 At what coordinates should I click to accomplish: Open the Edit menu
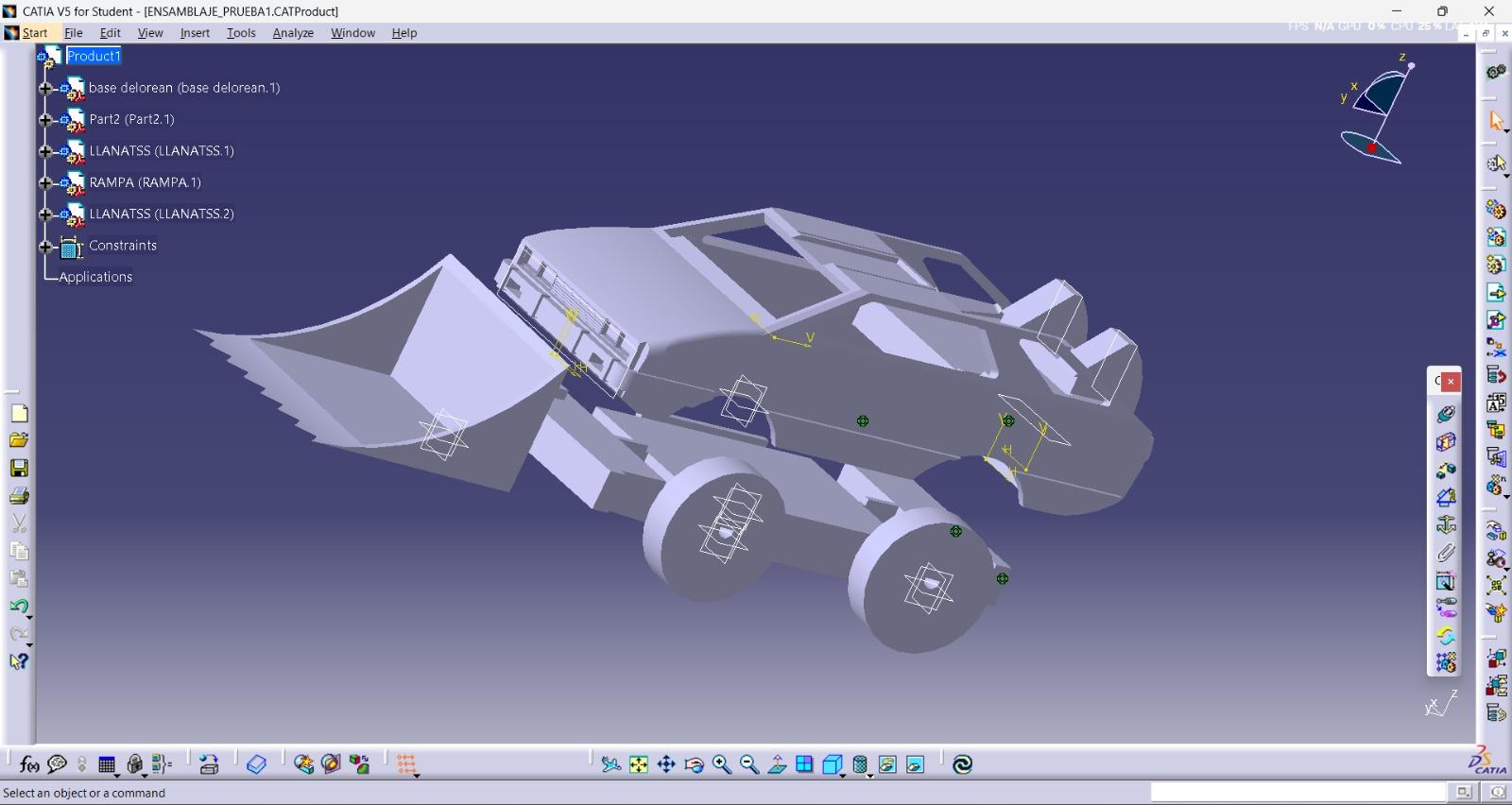[x=110, y=33]
